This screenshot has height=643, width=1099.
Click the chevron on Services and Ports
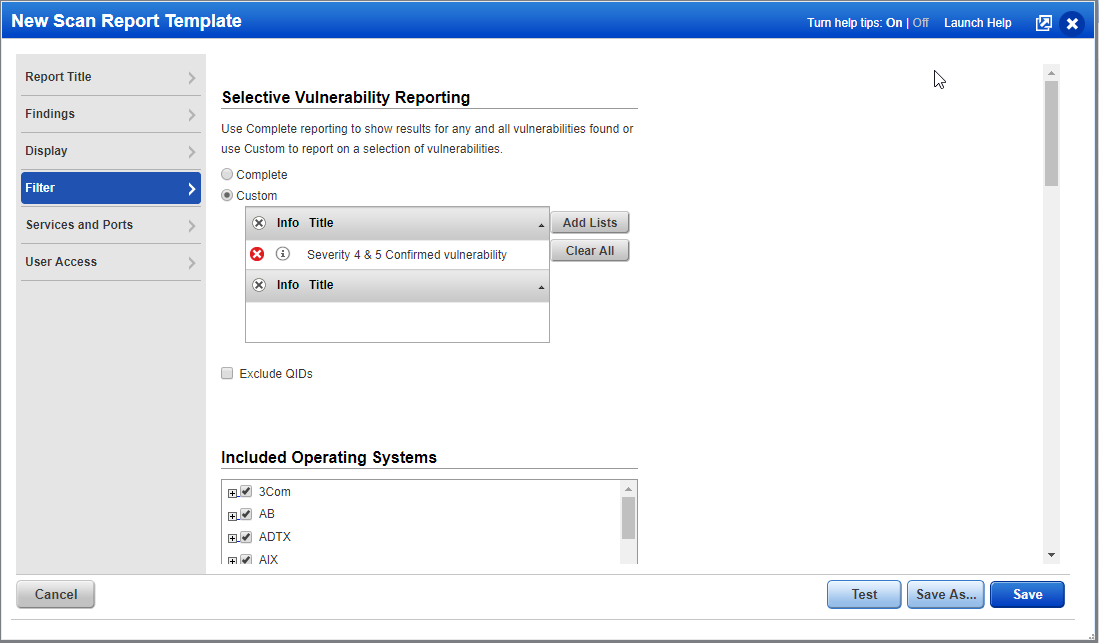pos(193,225)
